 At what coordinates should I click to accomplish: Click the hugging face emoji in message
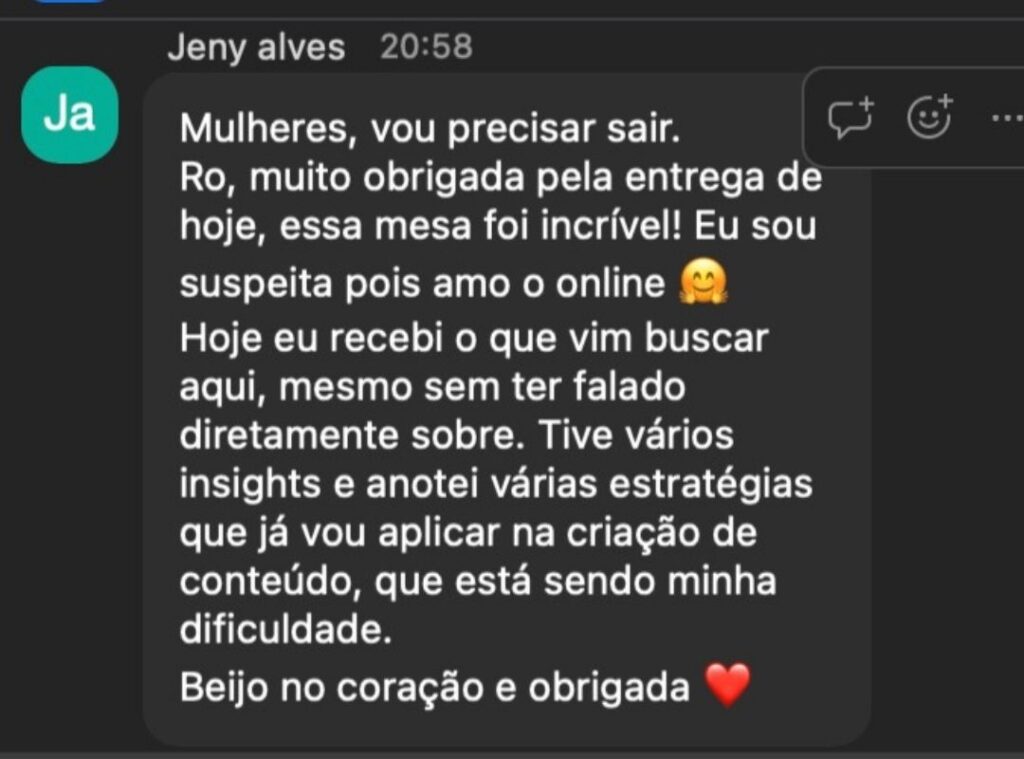tap(703, 282)
